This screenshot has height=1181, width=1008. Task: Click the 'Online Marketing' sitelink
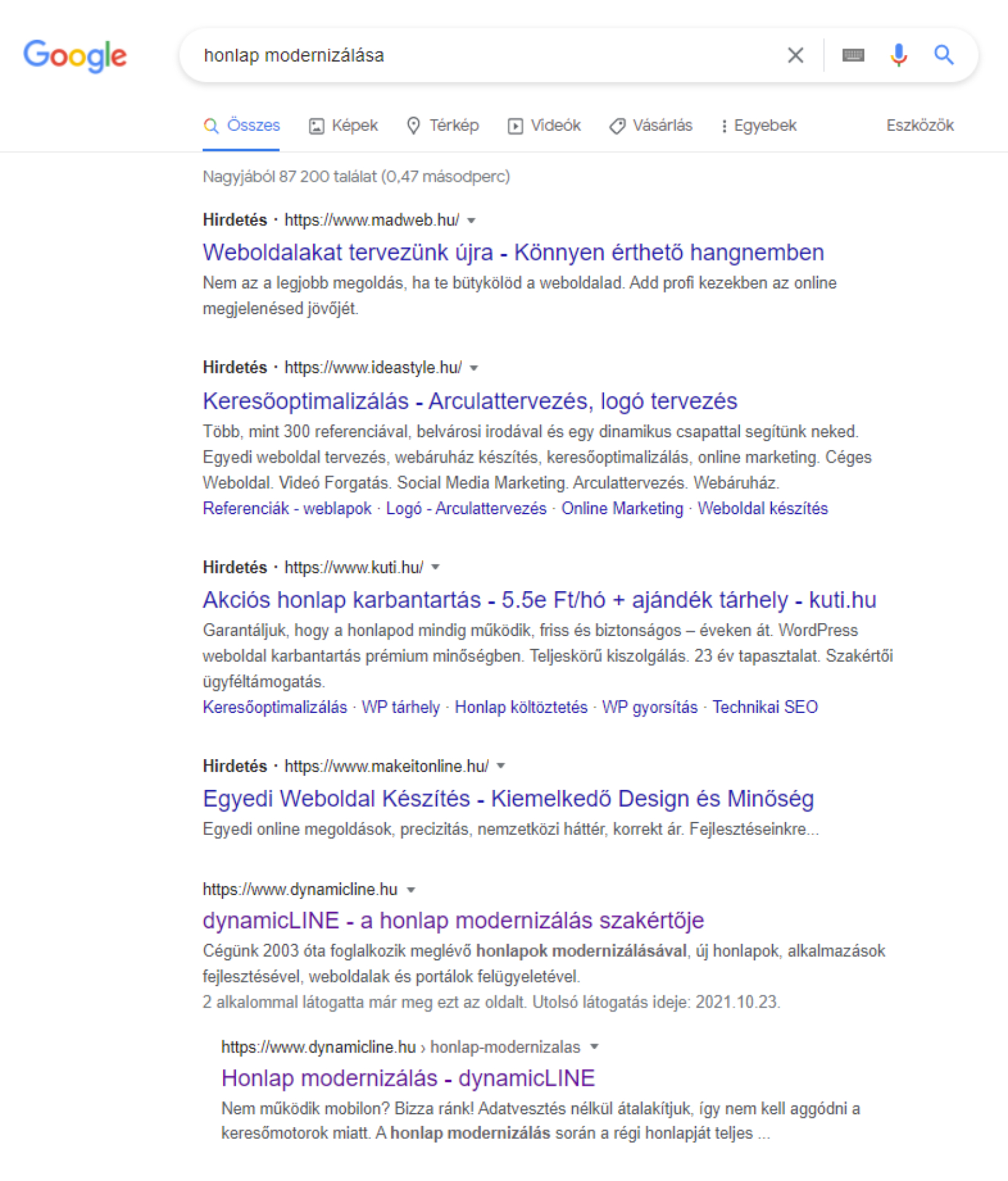pyautogui.click(x=622, y=509)
